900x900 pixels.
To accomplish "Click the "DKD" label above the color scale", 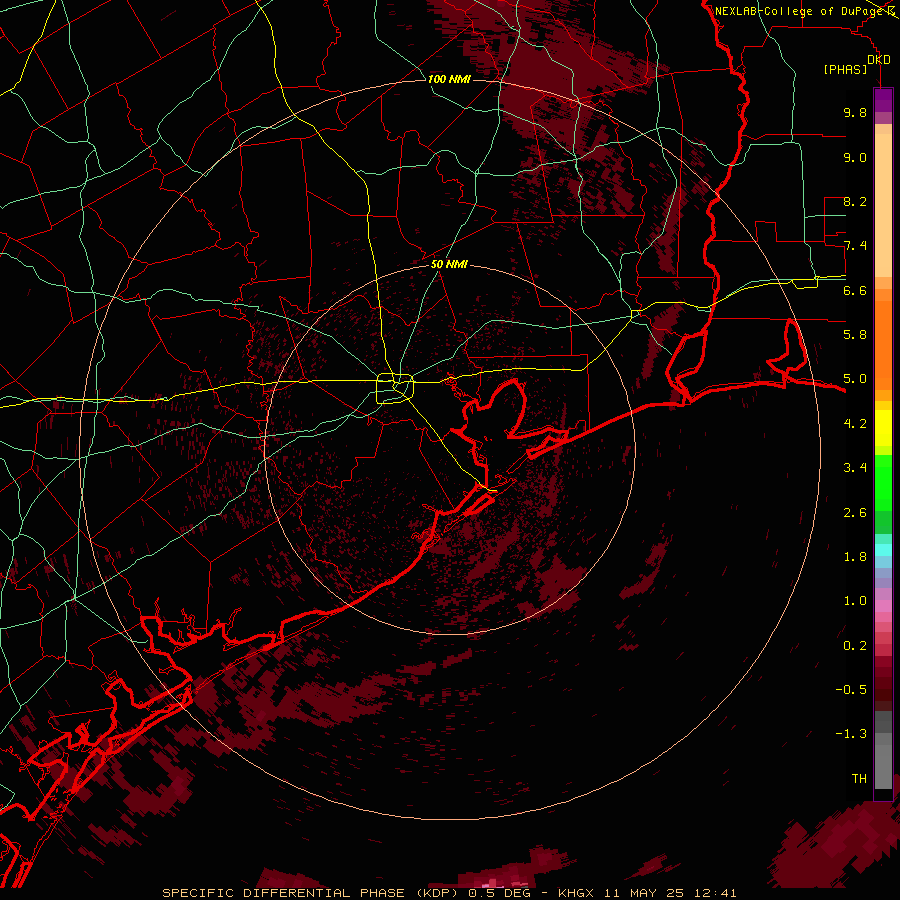I will (879, 60).
